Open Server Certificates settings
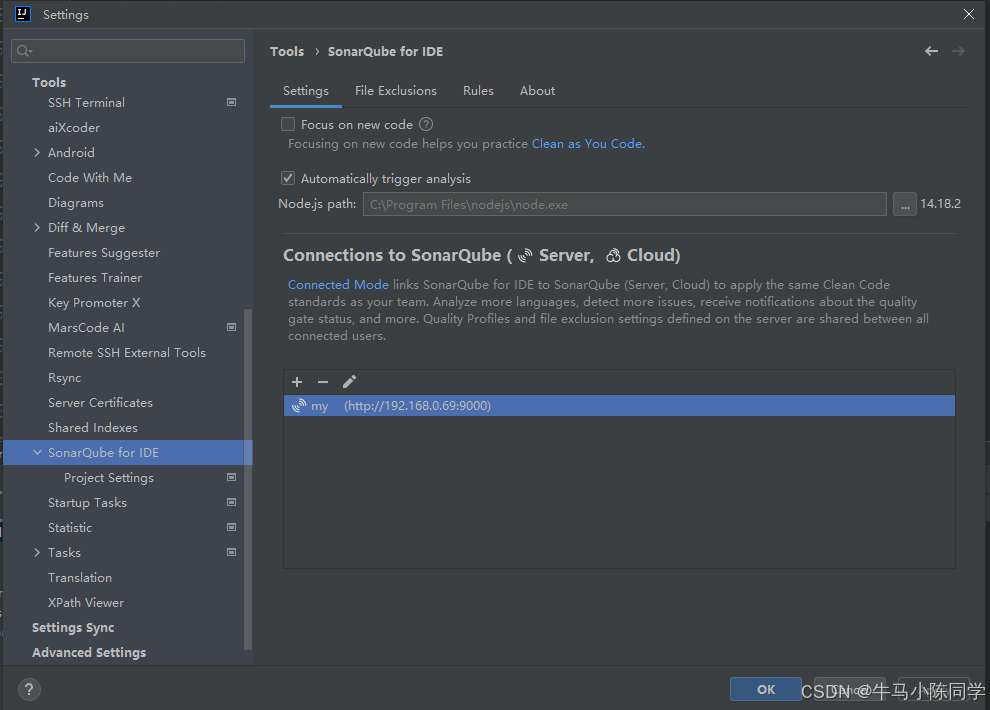The width and height of the screenshot is (990, 710). click(x=100, y=403)
